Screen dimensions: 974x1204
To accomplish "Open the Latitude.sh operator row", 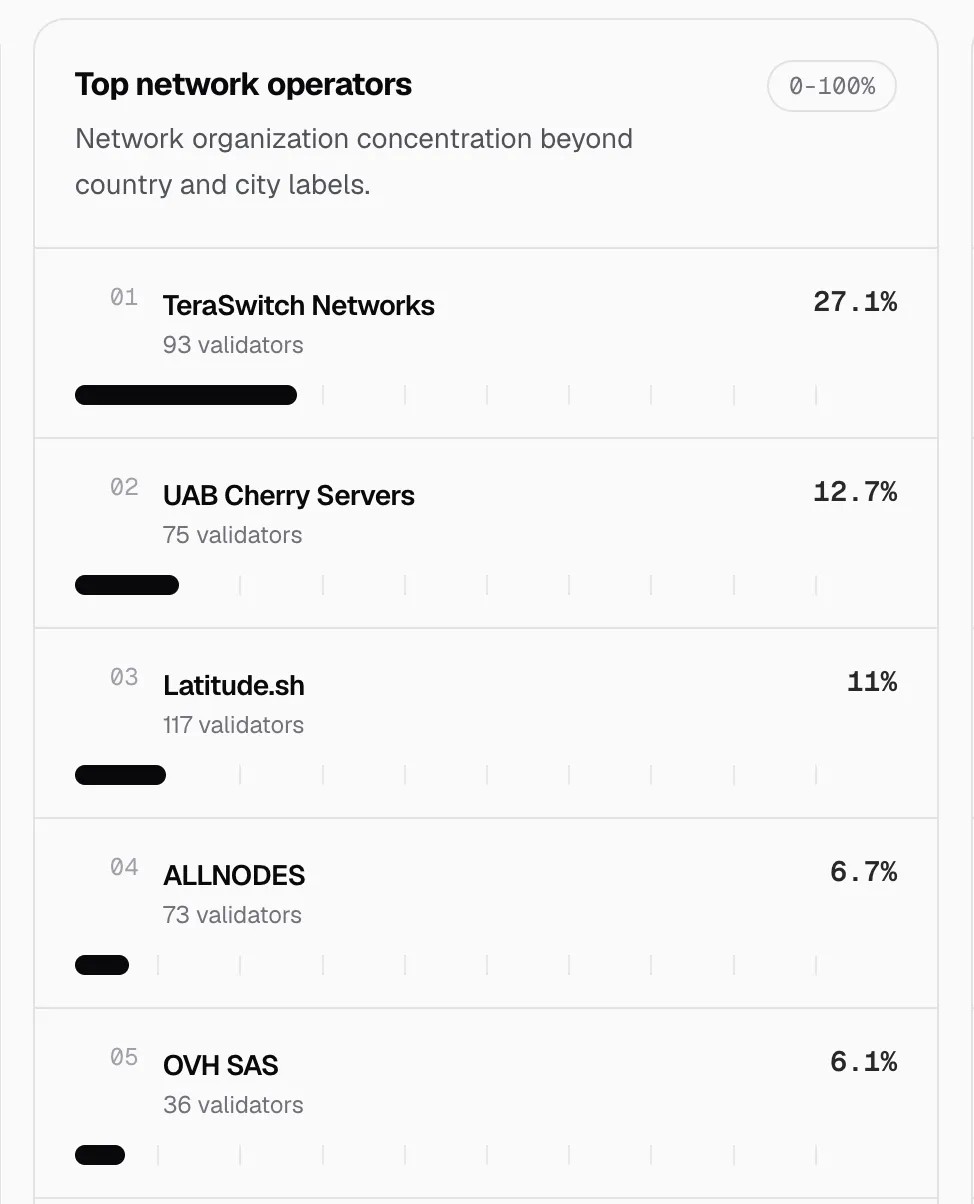I will 486,723.
